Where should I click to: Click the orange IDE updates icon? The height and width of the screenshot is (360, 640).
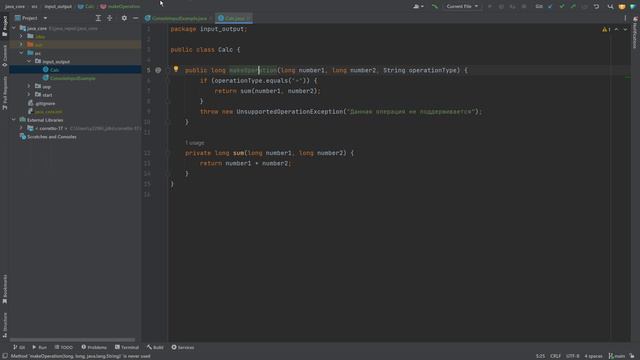tap(622, 7)
